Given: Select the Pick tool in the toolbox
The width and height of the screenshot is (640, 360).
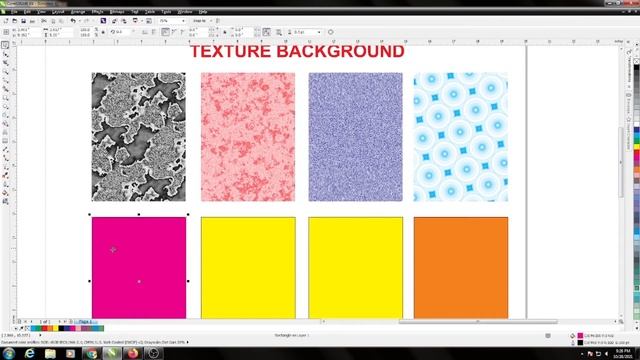Looking at the screenshot, I should pos(5,45).
